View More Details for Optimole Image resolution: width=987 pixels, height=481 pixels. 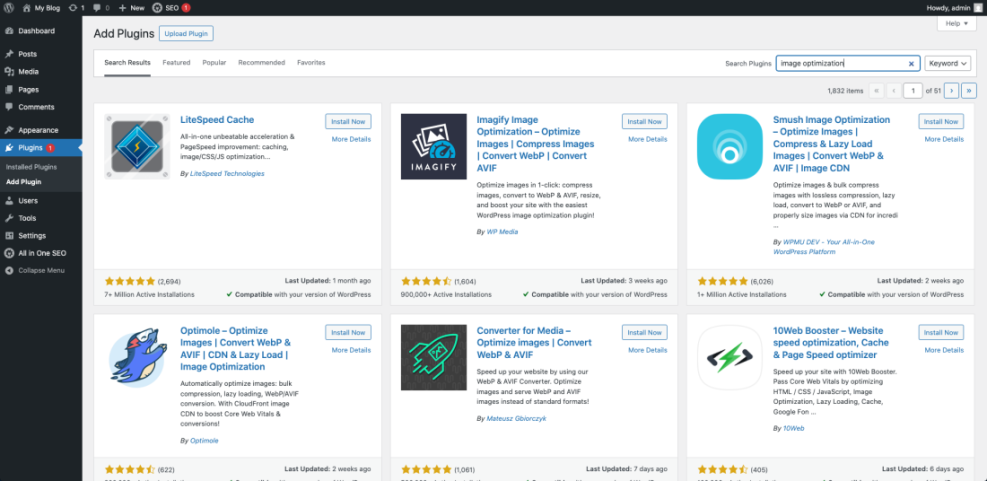click(x=351, y=350)
